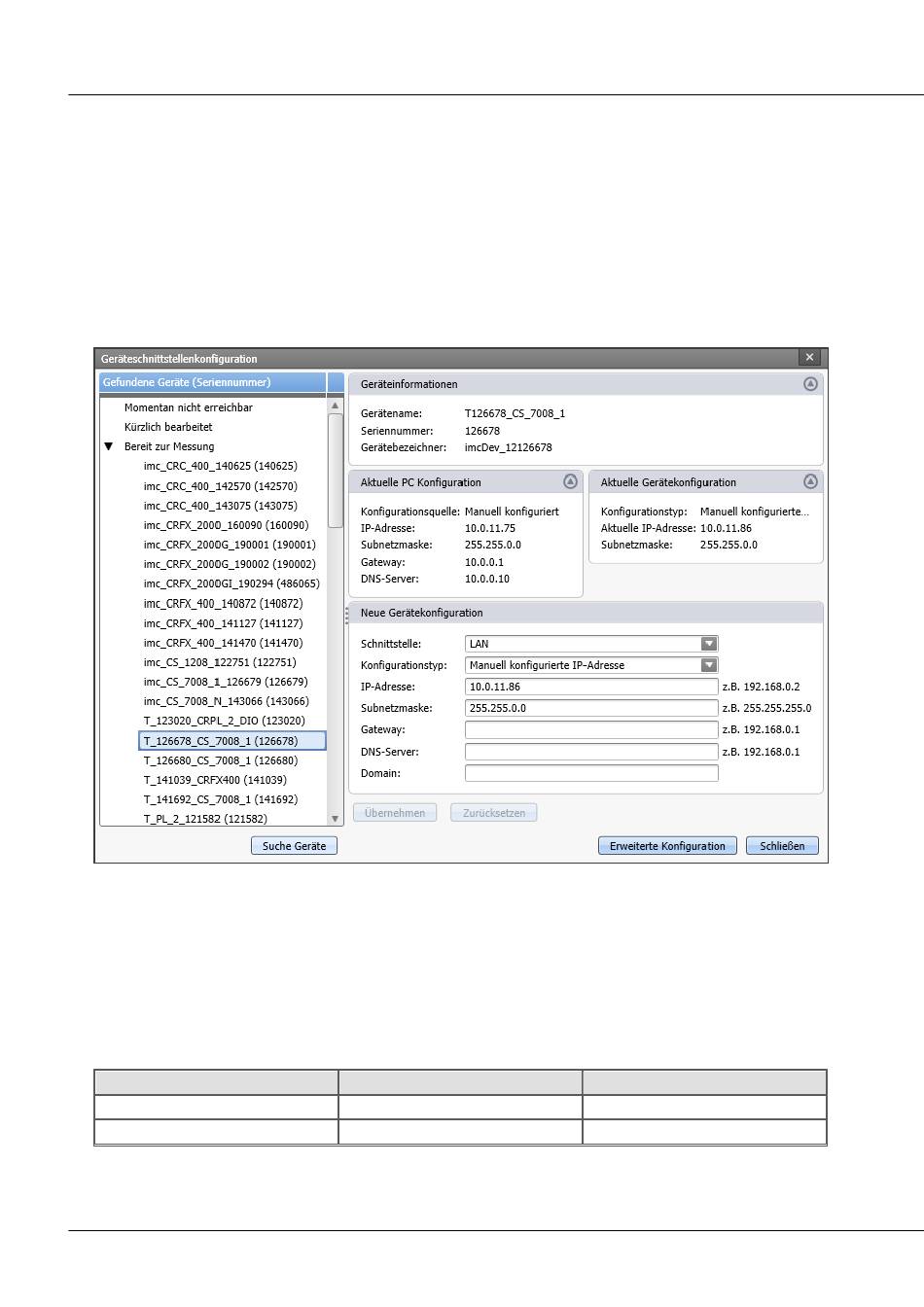
Task: Open Erweiterte Konfiguration
Action: tap(667, 846)
